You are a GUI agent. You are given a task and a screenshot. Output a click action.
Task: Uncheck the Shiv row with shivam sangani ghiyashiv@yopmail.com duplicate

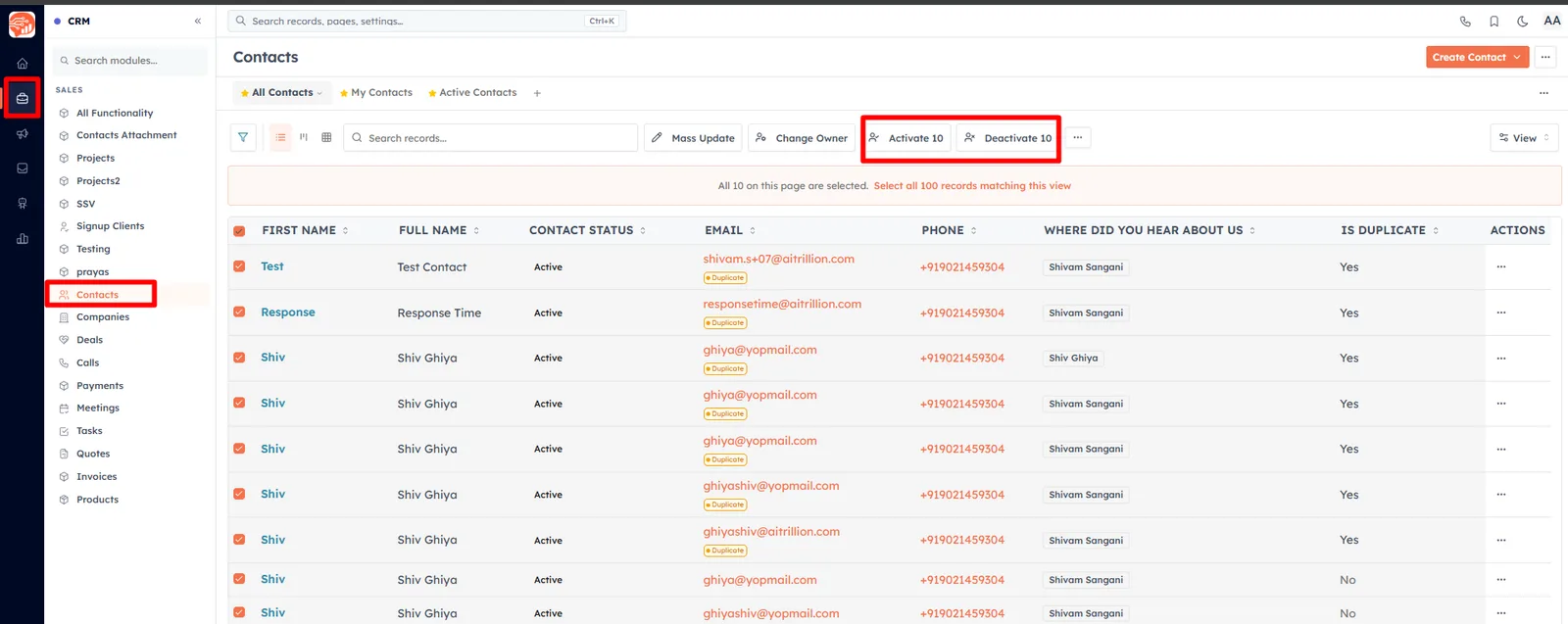(x=239, y=494)
